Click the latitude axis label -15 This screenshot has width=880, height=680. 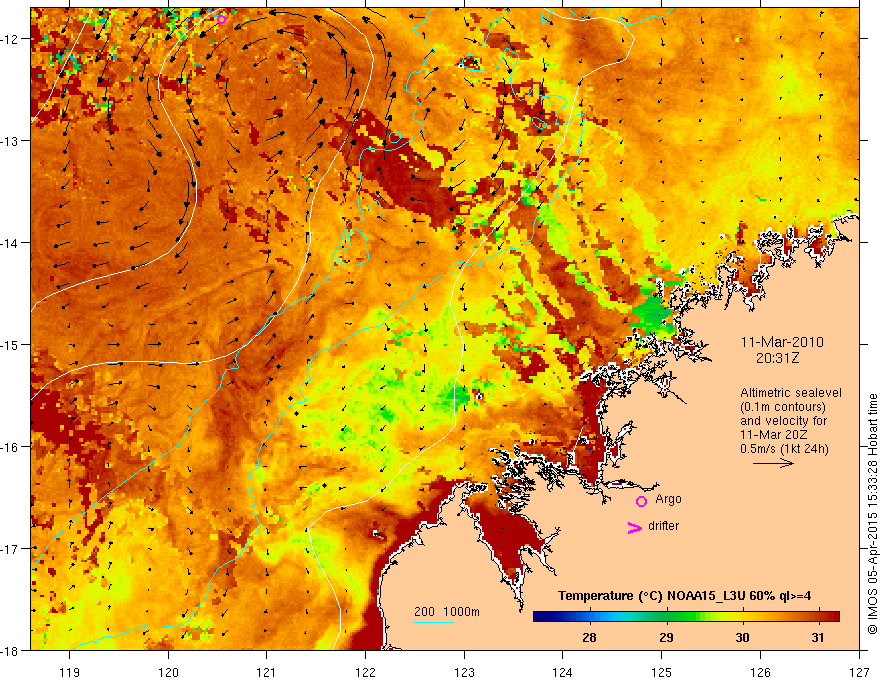click(11, 345)
